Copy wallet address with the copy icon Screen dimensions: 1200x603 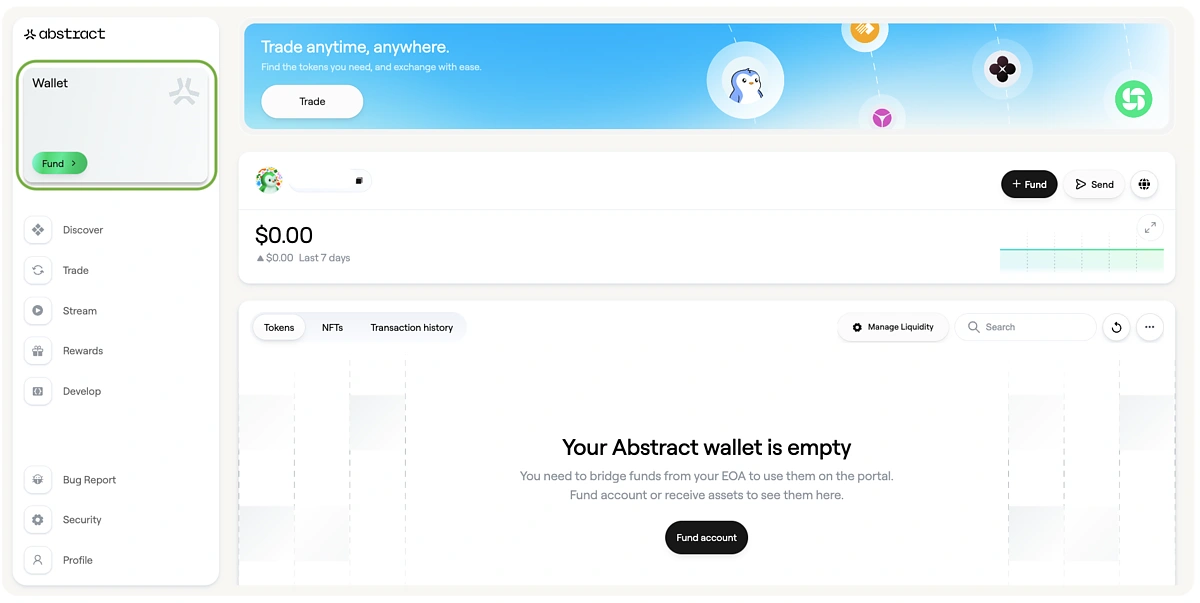pyautogui.click(x=359, y=181)
